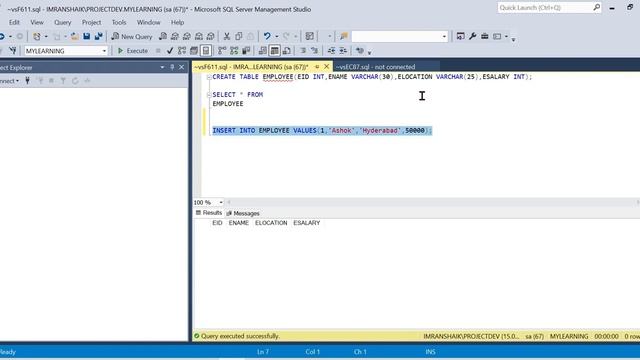Open the View menu

click(x=37, y=22)
